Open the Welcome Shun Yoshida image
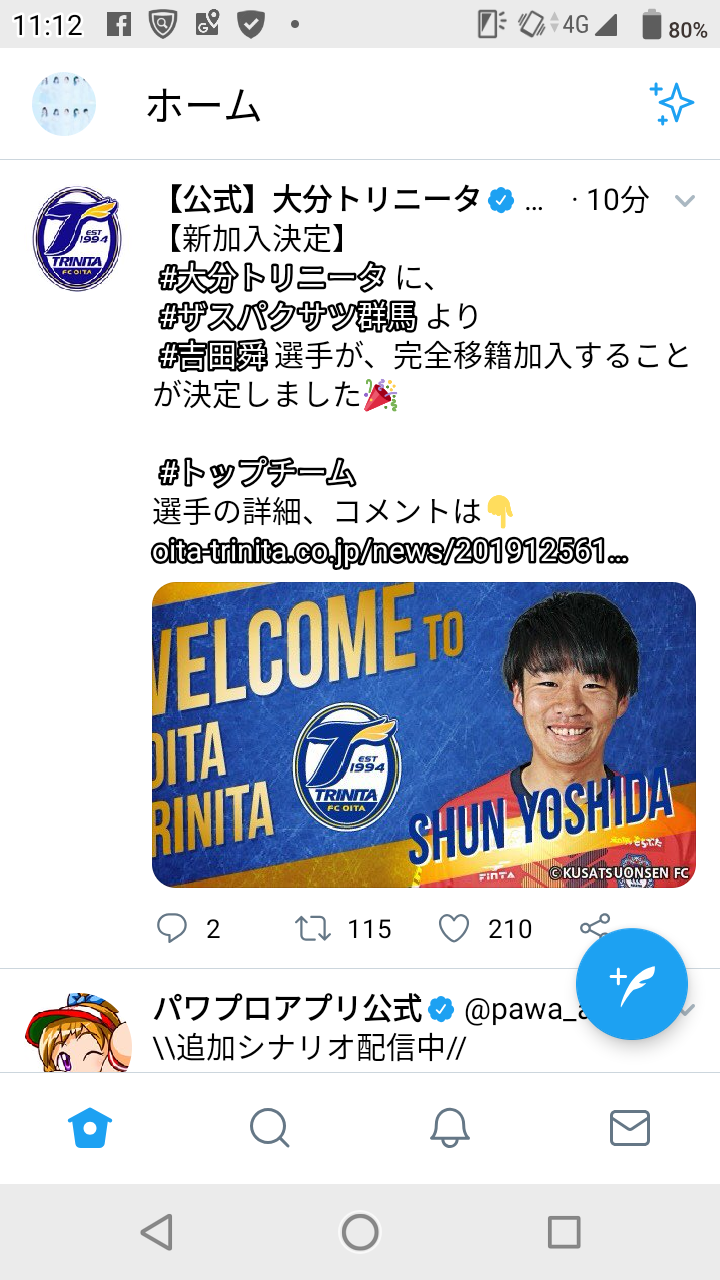 click(424, 735)
